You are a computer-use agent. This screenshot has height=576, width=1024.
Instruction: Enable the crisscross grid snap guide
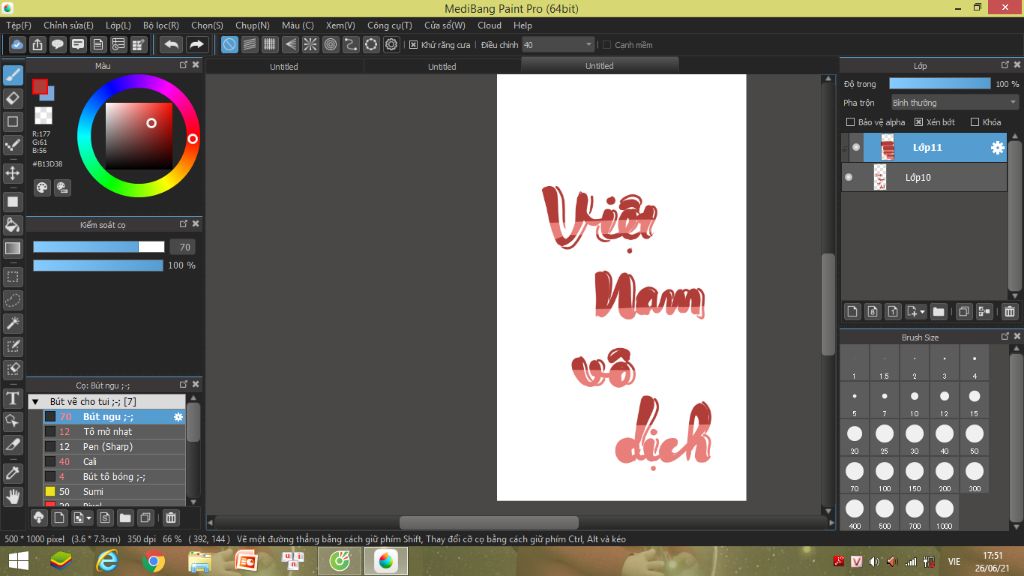(x=270, y=44)
